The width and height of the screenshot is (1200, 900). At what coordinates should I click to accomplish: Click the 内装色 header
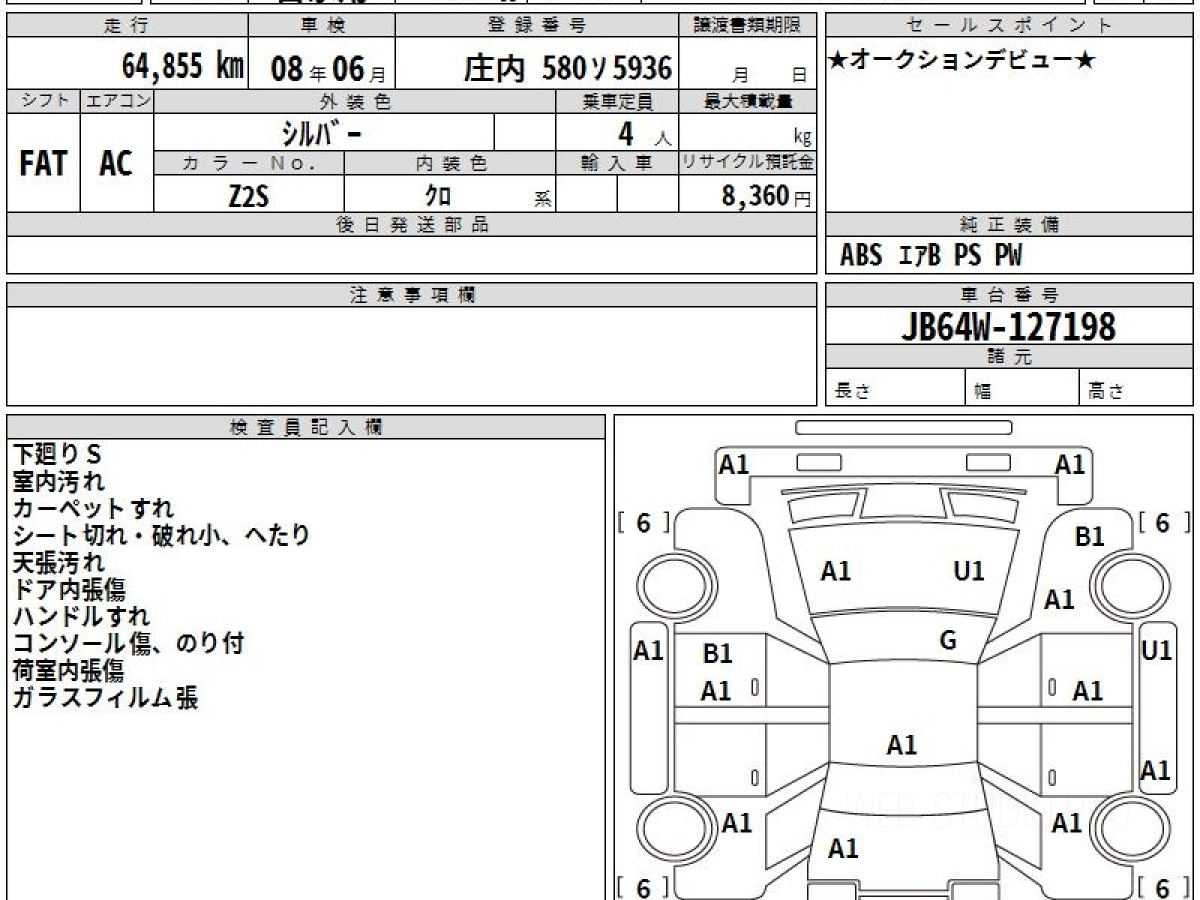click(450, 163)
